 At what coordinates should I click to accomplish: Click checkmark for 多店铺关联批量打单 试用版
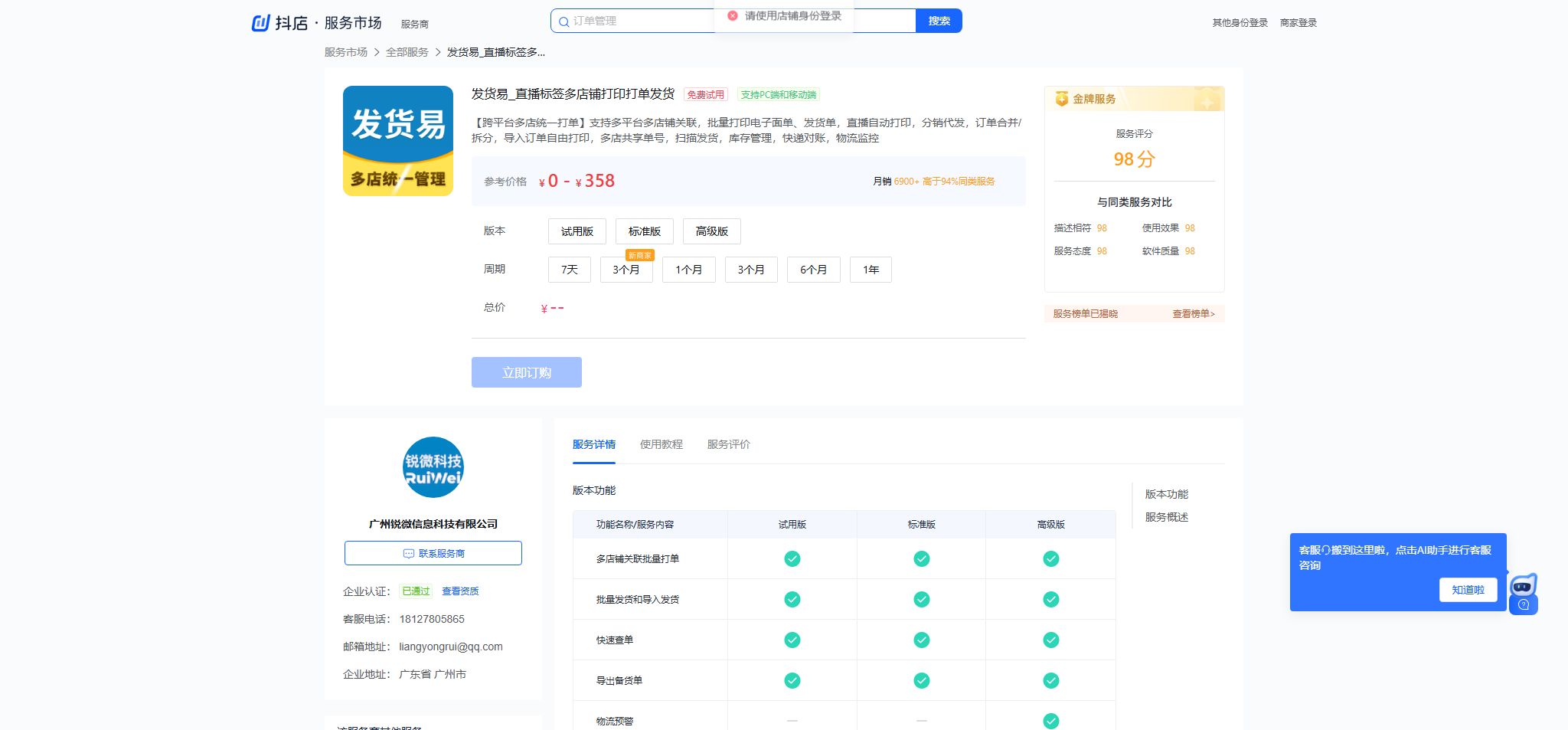(x=792, y=559)
